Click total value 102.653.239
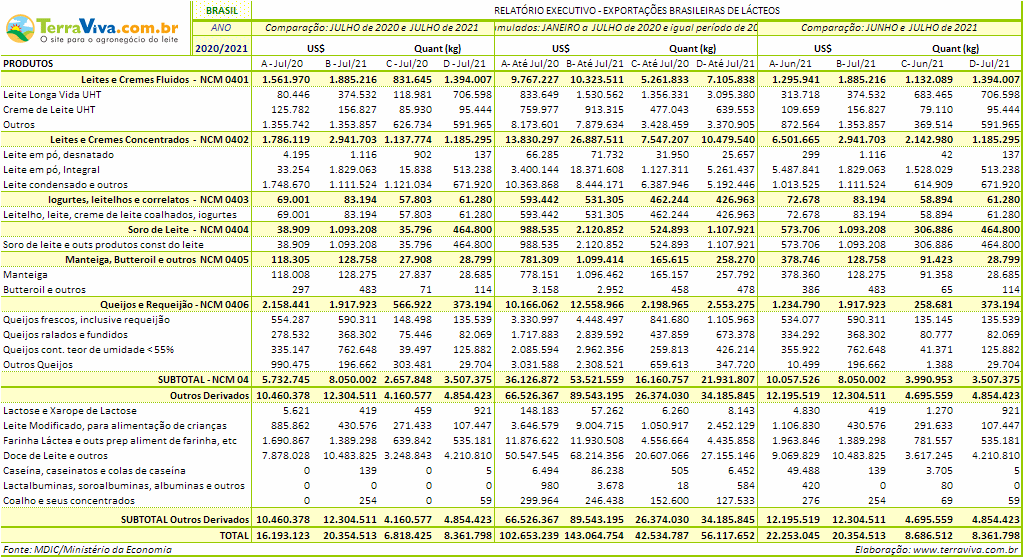This screenshot has height=557, width=1023. [x=528, y=535]
